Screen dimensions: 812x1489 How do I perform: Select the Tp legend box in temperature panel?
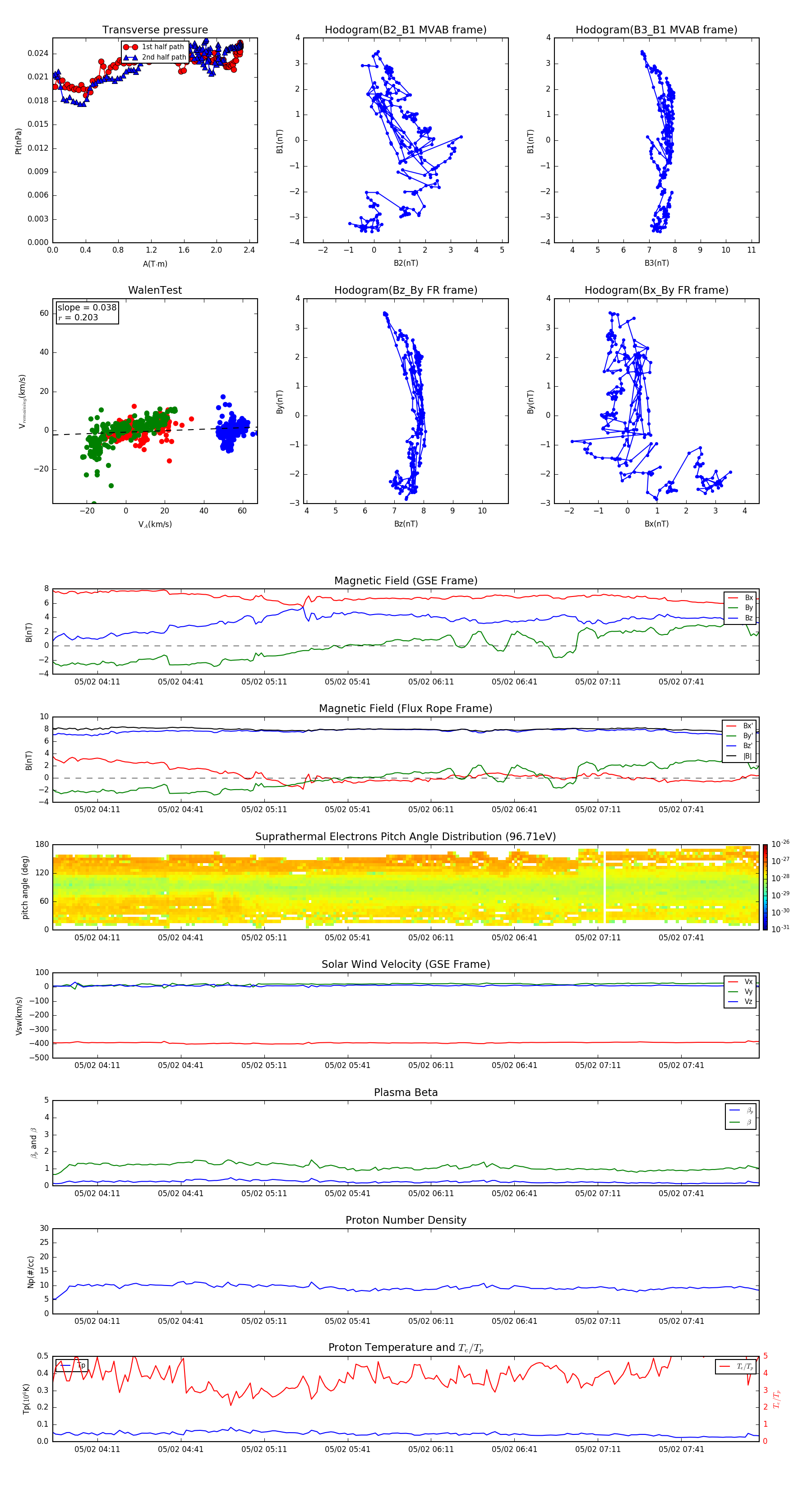pos(72,1365)
